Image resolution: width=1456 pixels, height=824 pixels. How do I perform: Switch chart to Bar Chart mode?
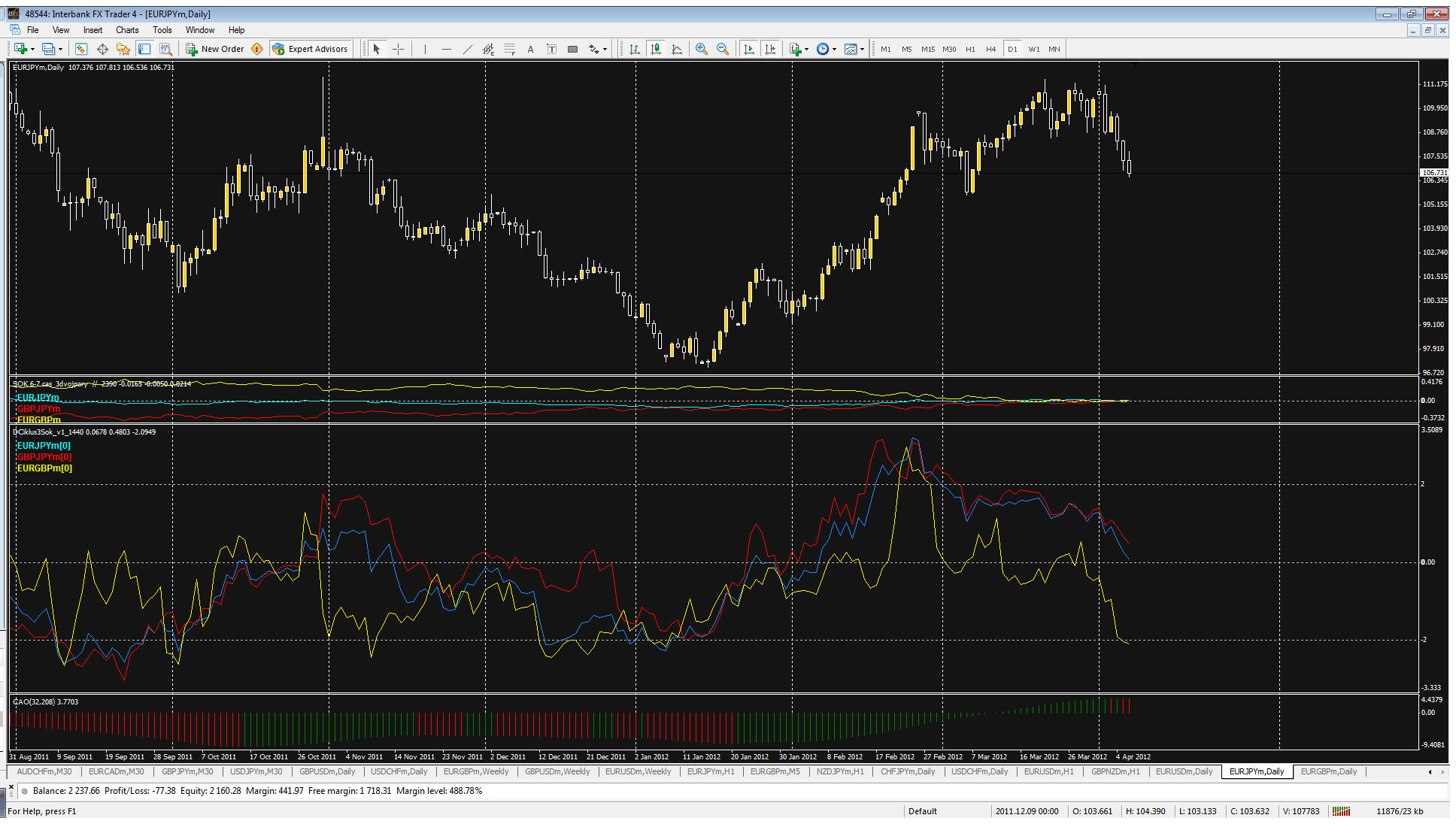[635, 49]
